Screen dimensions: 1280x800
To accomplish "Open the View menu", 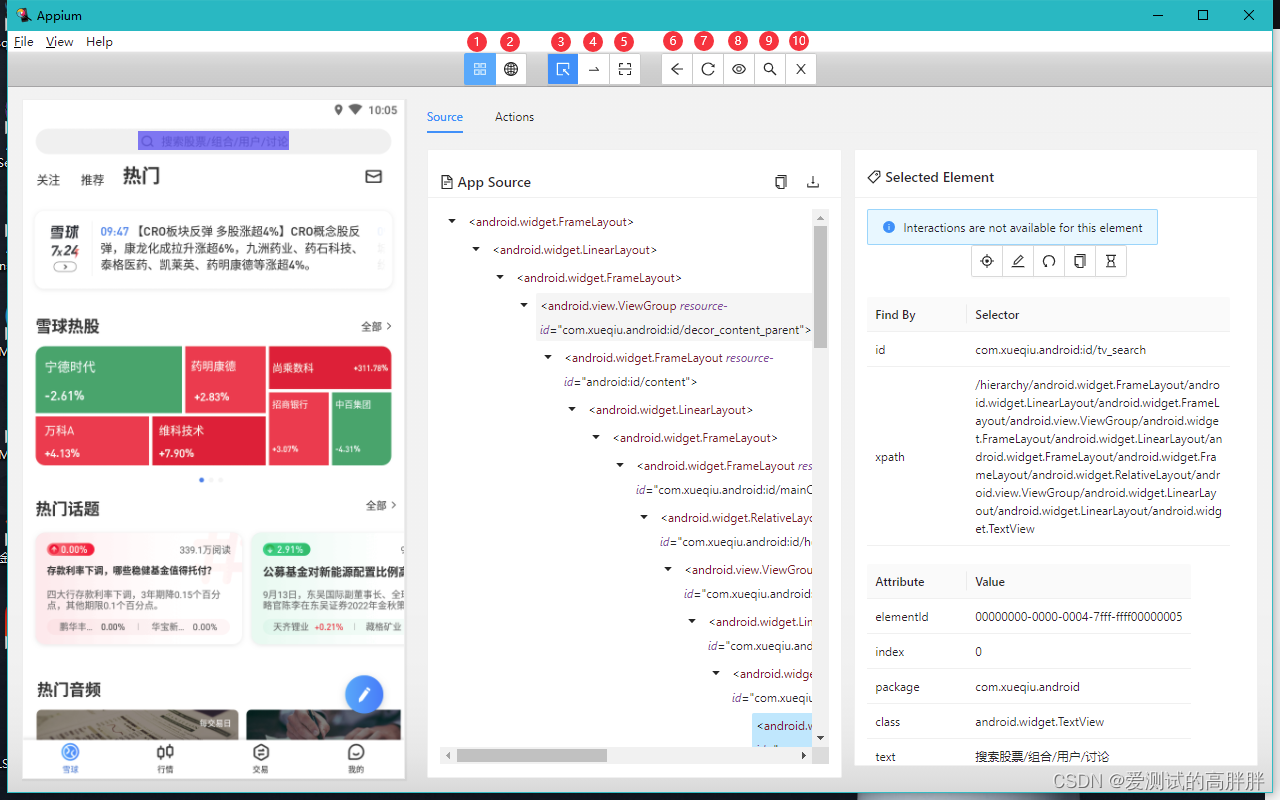I will (x=60, y=42).
